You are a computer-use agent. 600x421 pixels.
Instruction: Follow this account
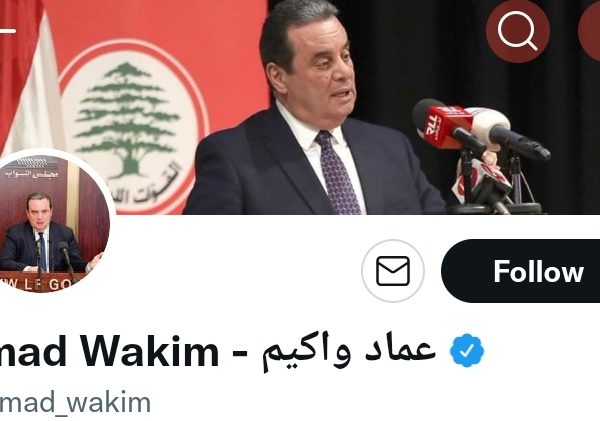point(521,271)
